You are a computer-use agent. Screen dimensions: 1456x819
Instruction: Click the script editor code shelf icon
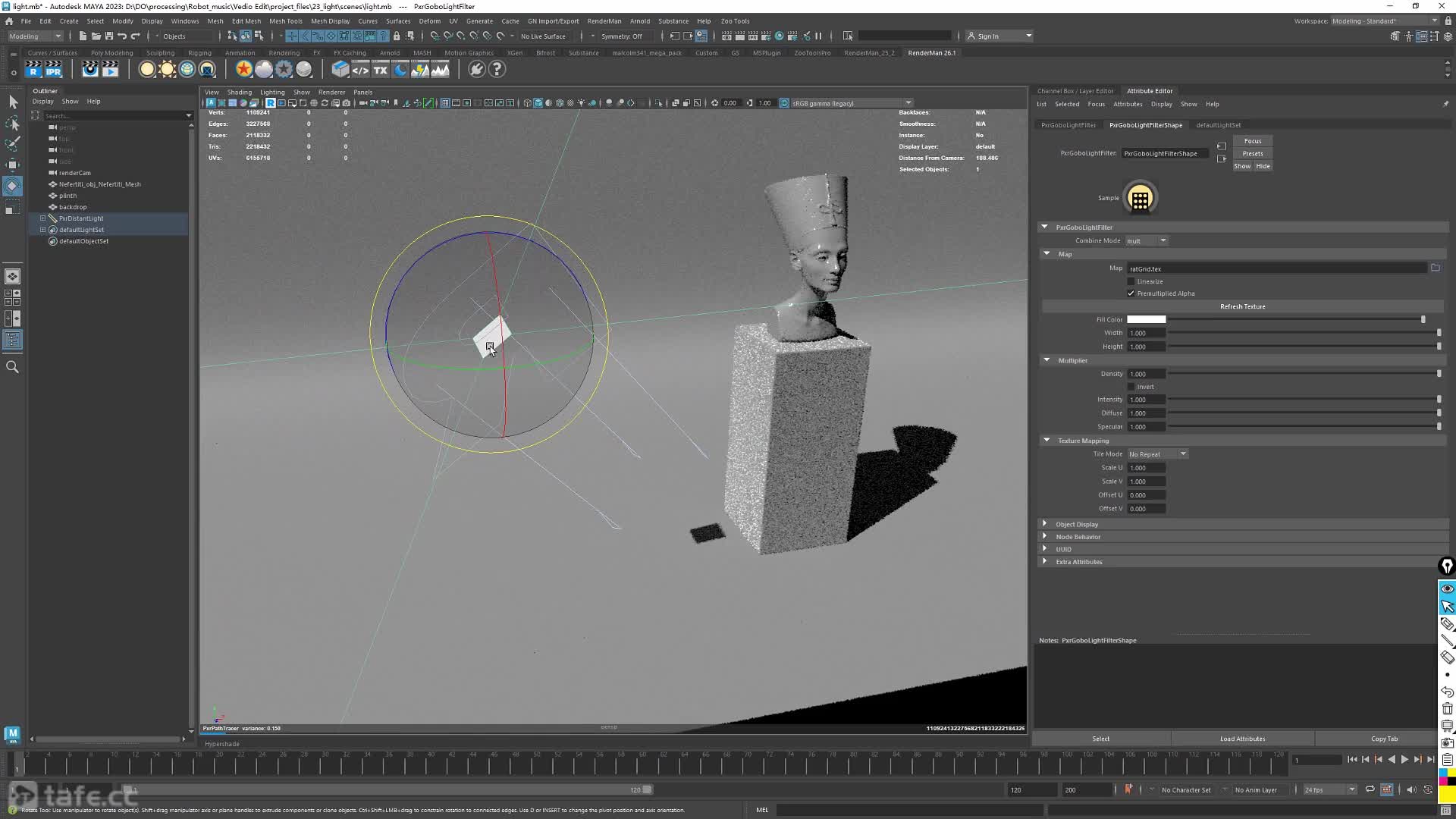pyautogui.click(x=360, y=70)
